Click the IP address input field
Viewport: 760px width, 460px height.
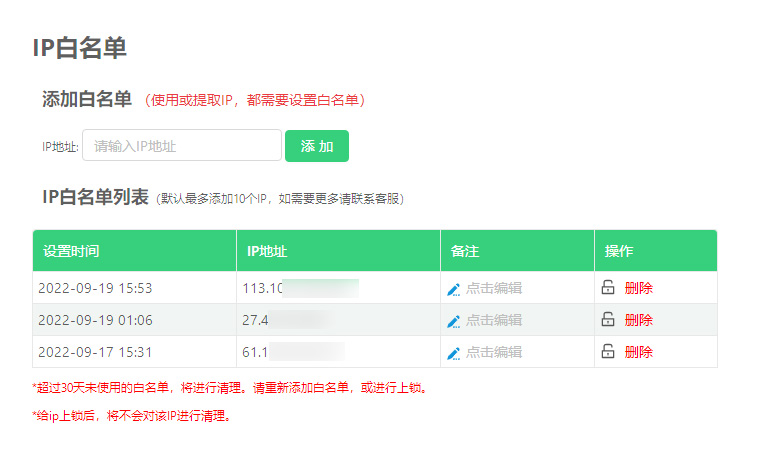pos(182,145)
